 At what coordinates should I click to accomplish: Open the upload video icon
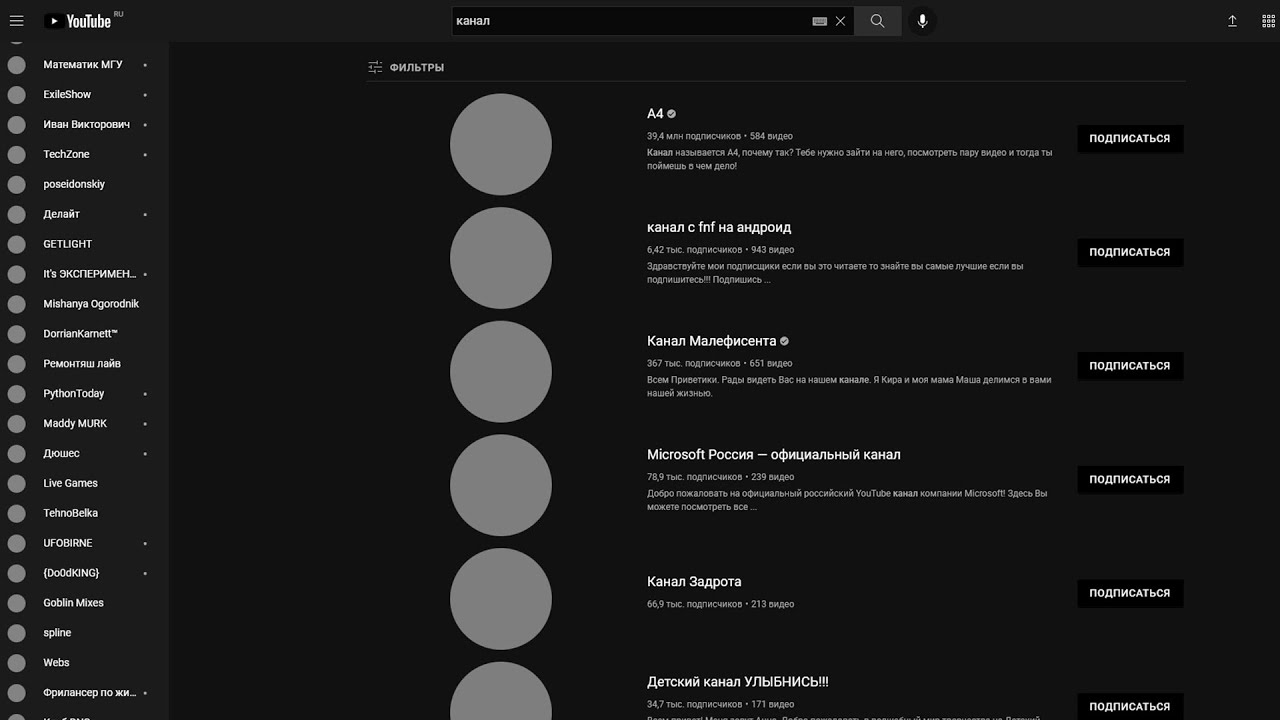coord(1233,21)
